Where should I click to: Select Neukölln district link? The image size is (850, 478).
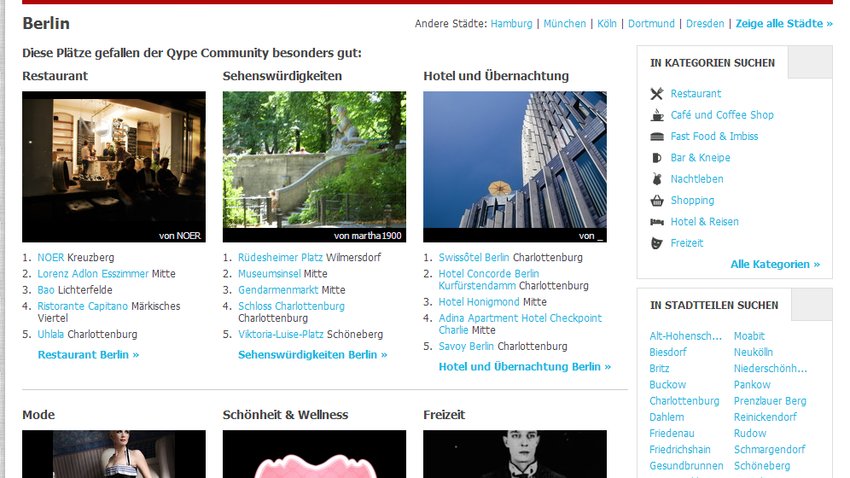coord(754,352)
